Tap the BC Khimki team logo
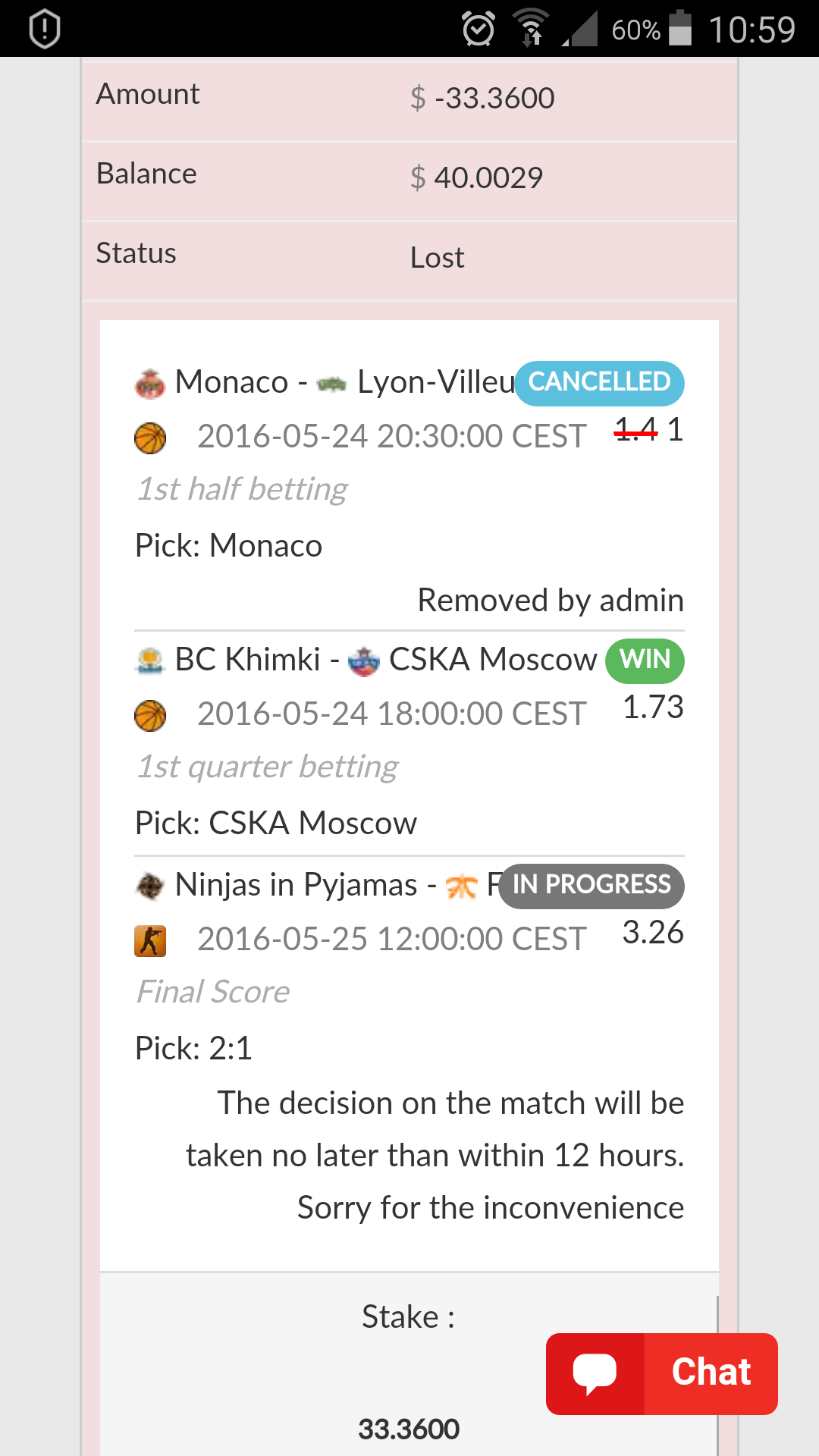Screen dimensions: 819x1456 pyautogui.click(x=150, y=661)
